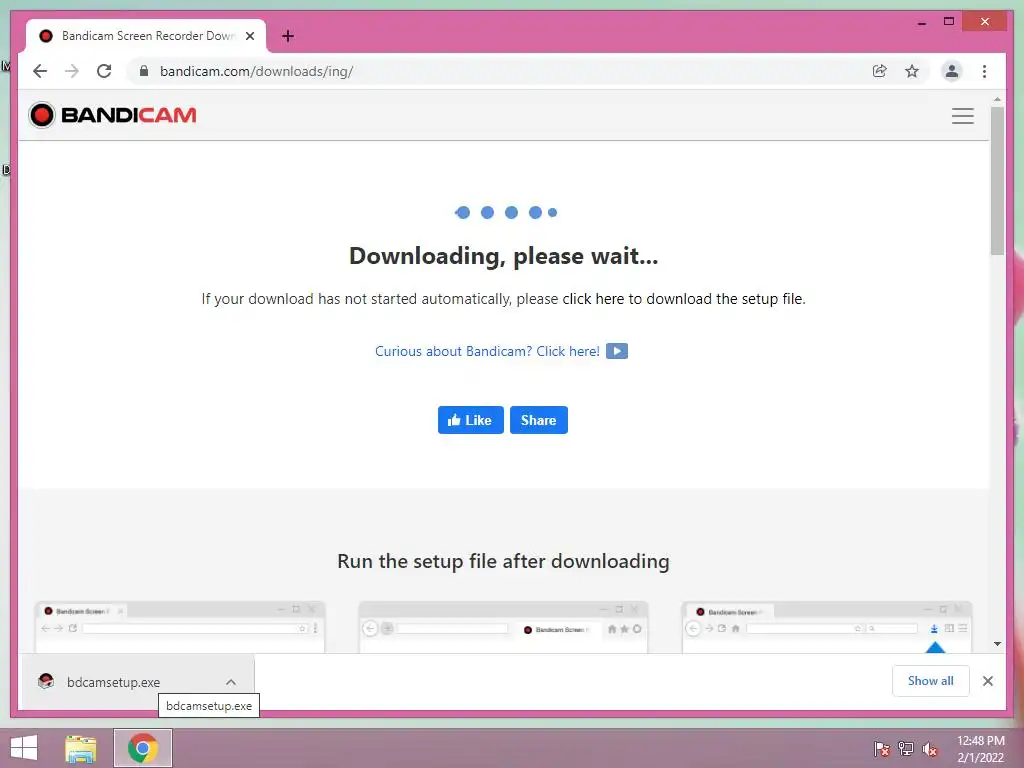Bookmark this page with the star

tap(912, 71)
